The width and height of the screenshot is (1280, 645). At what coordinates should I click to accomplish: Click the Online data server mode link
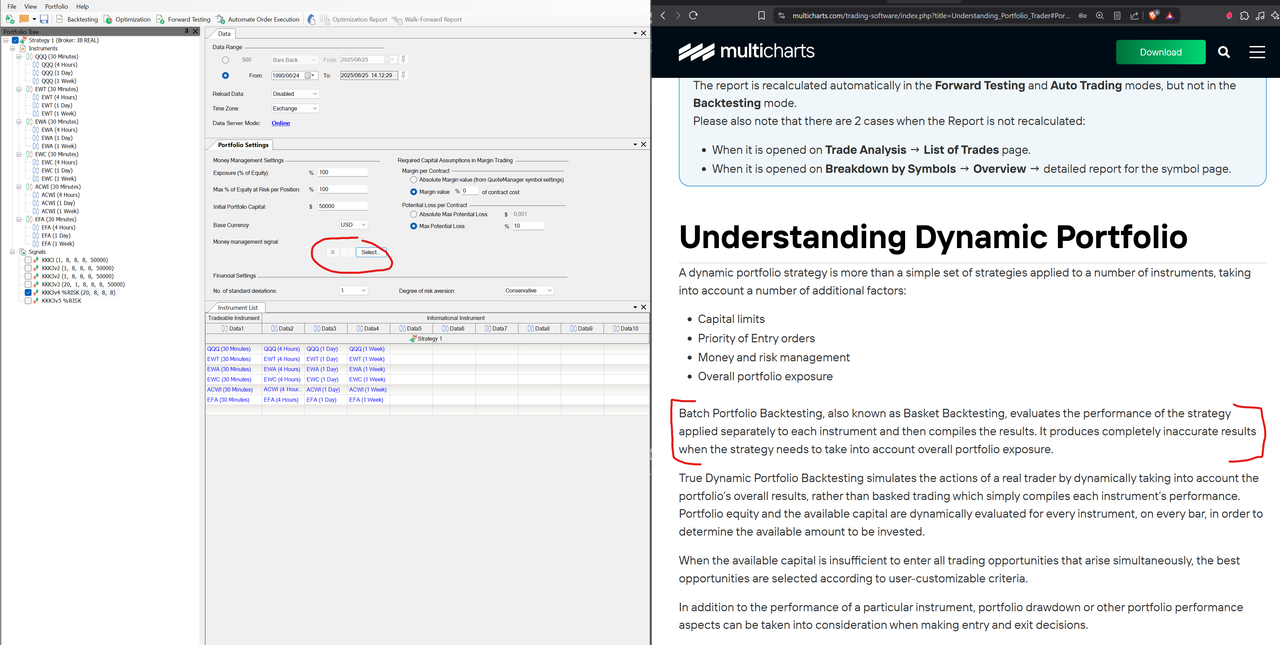pos(281,123)
